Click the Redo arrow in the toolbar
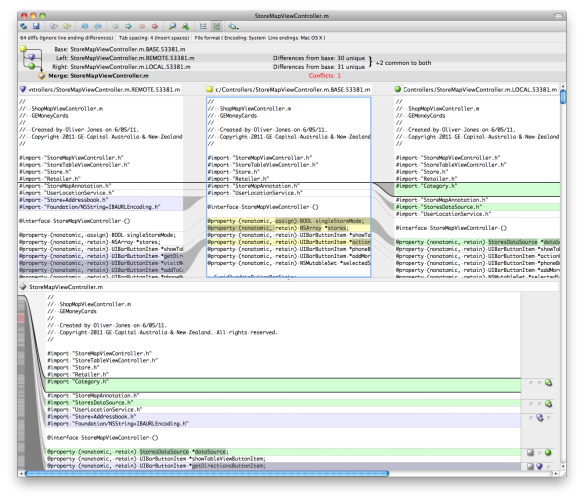The height and width of the screenshot is (501, 584). 98,26
